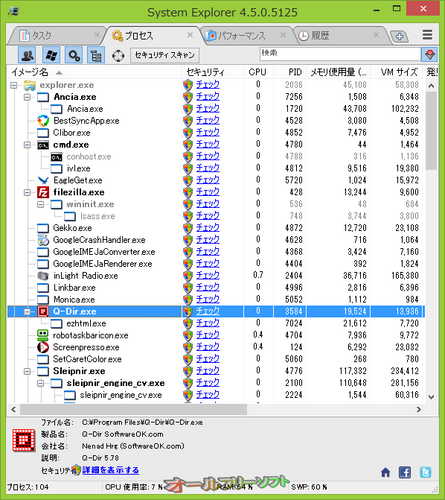
Task: Sort by CPU column header
Action: click(257, 72)
